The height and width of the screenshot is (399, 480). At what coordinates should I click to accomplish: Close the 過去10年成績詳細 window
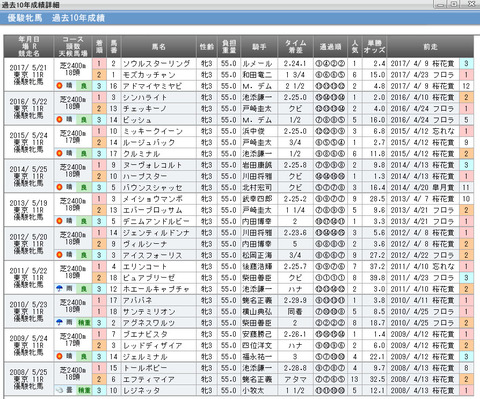tap(471, 4)
